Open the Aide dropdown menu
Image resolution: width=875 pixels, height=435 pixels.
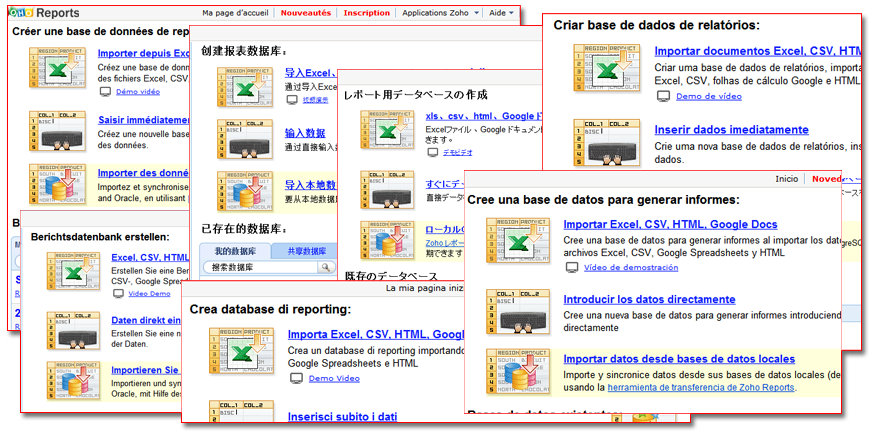501,13
